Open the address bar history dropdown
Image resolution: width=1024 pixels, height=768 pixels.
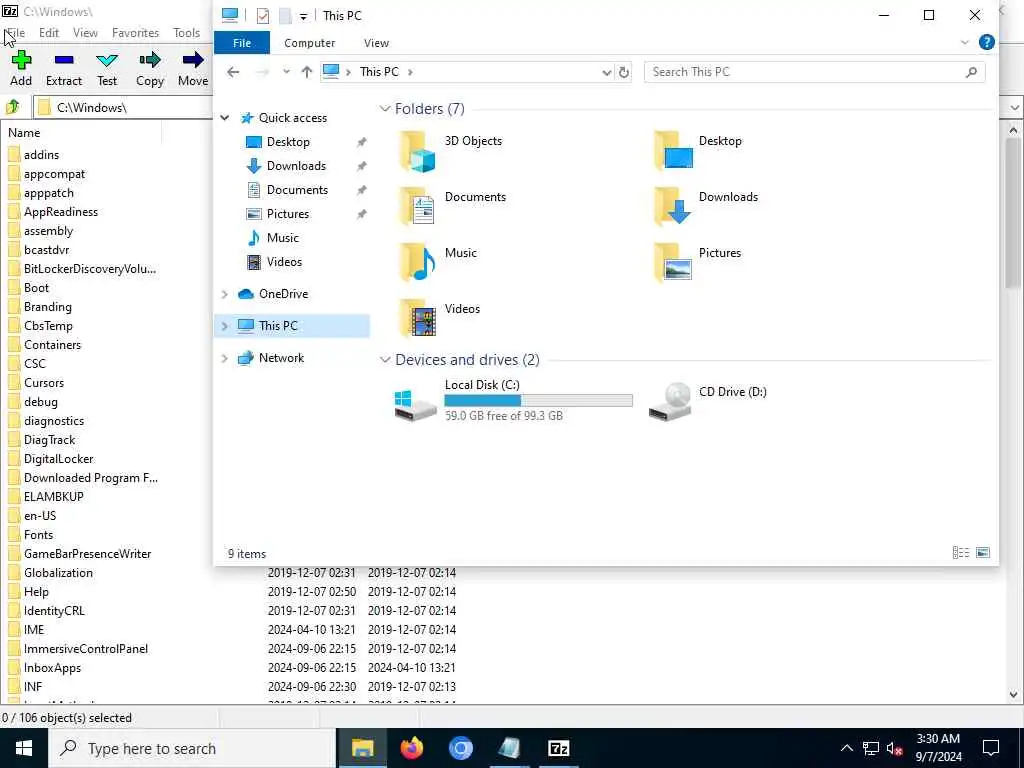(607, 72)
